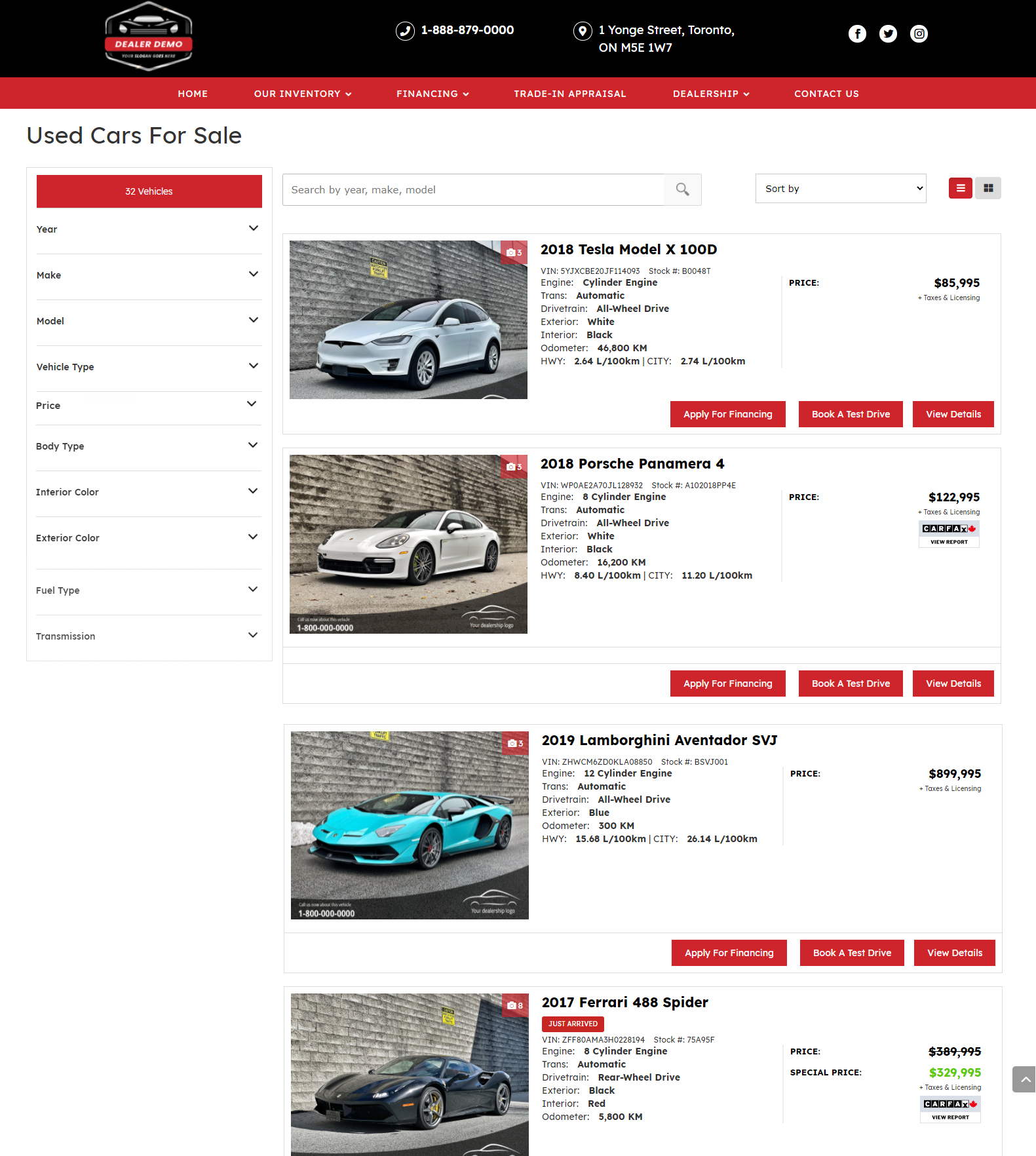Open the 2018 Tesla Model X 100D title

tap(628, 250)
